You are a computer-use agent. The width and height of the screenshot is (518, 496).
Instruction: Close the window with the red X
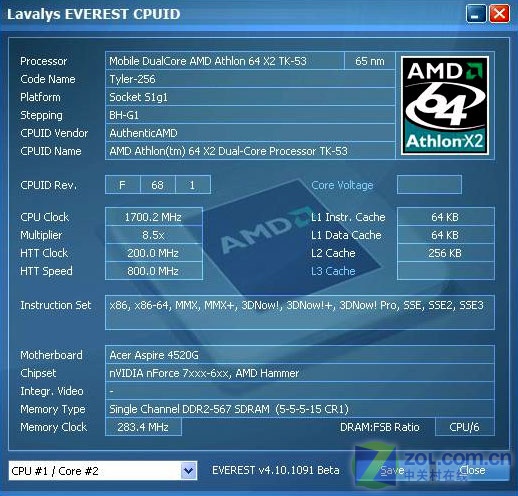click(499, 14)
